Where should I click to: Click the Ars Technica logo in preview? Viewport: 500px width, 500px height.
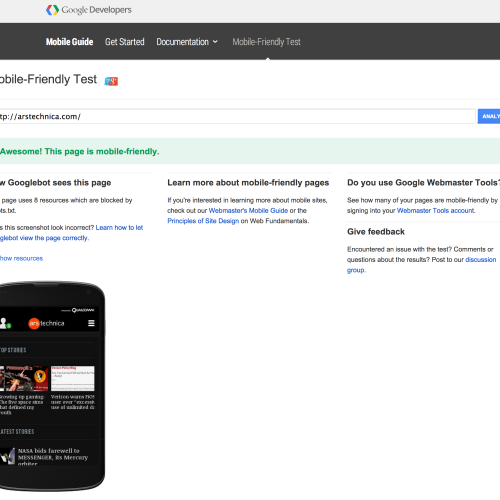(46, 323)
